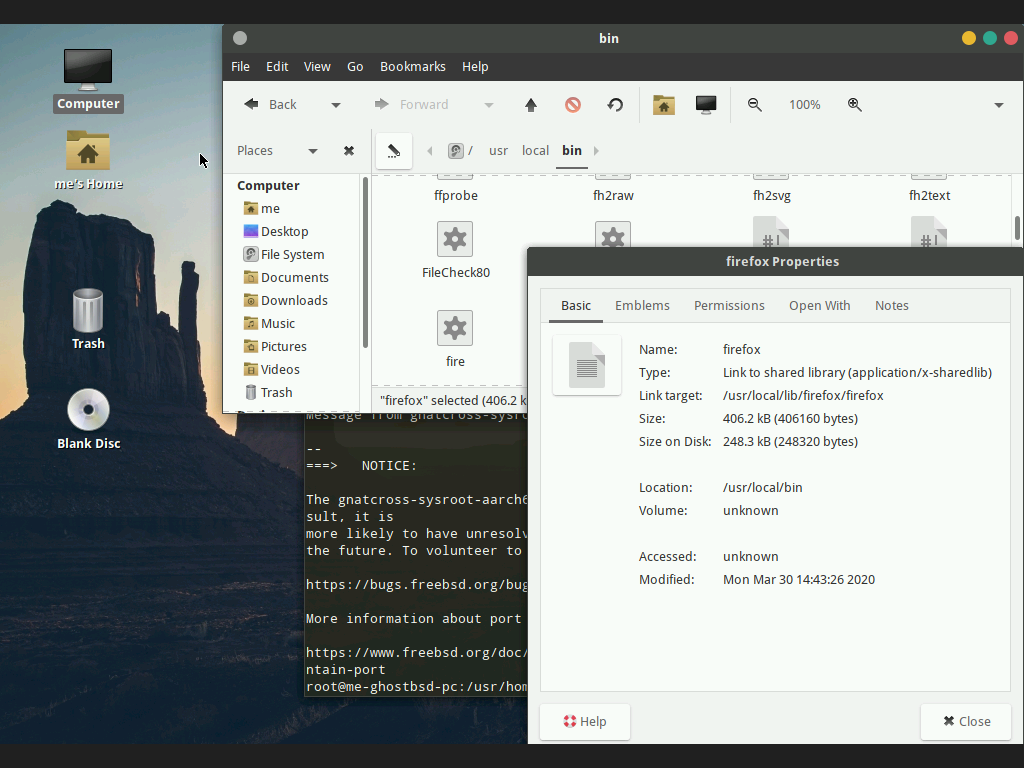The height and width of the screenshot is (768, 1024).
Task: Close the Places sidebar pane
Action: tap(349, 151)
